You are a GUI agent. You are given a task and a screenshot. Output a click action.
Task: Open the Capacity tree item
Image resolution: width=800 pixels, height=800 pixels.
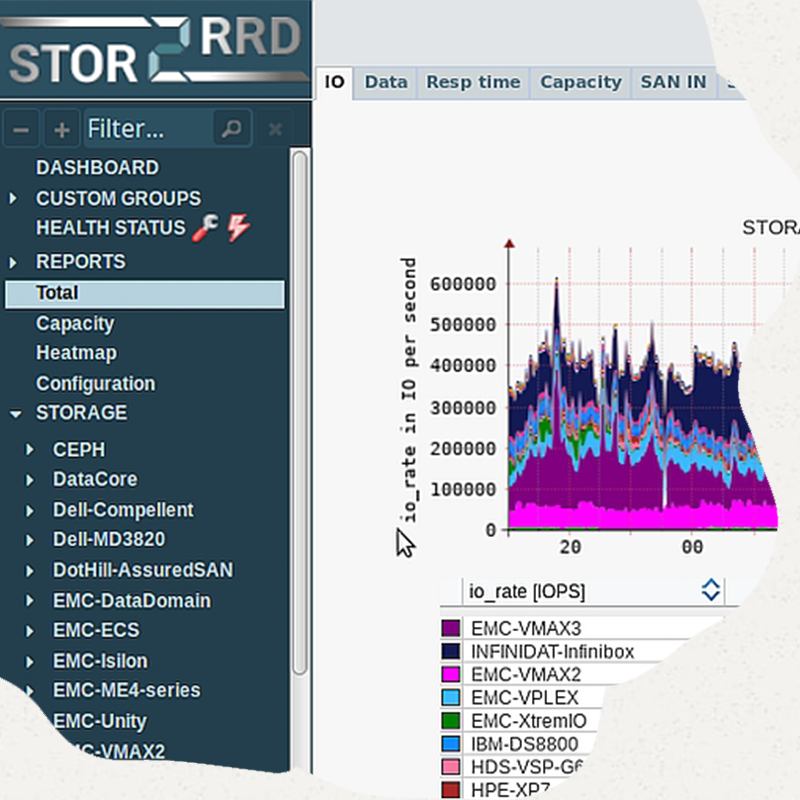point(75,324)
